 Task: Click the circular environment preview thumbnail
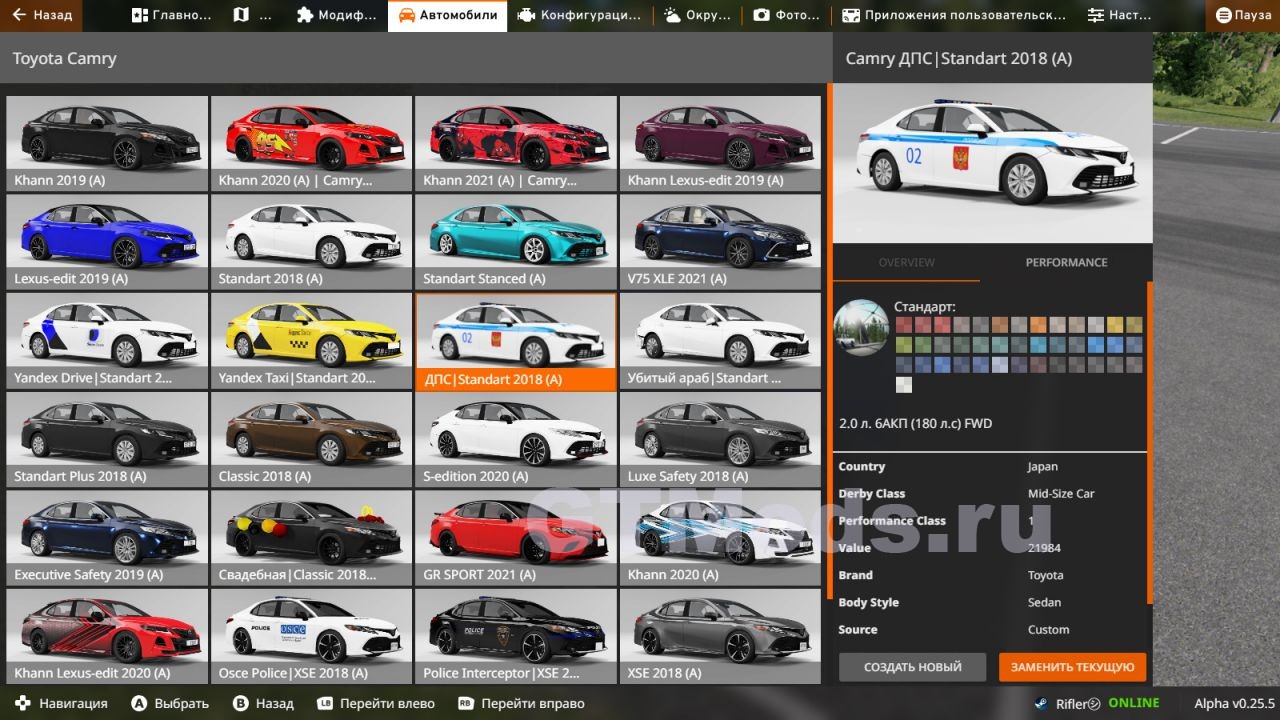863,328
